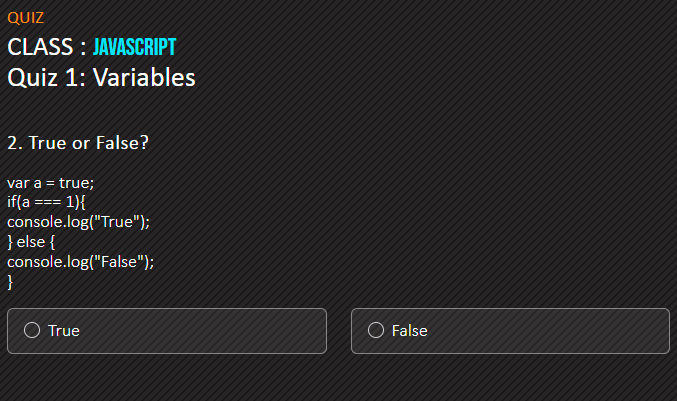This screenshot has height=401, width=677.
Task: Click the Quiz 1: Variables heading
Action: tap(101, 78)
